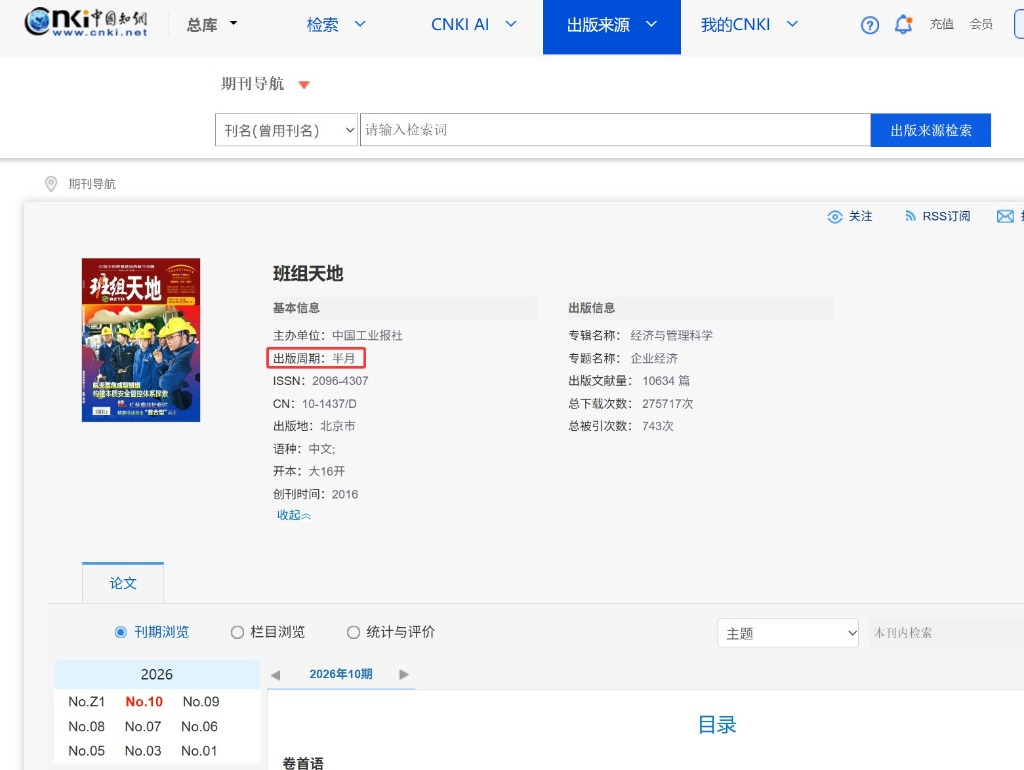This screenshot has width=1024, height=770.
Task: Open issue No.06
Action: point(199,726)
